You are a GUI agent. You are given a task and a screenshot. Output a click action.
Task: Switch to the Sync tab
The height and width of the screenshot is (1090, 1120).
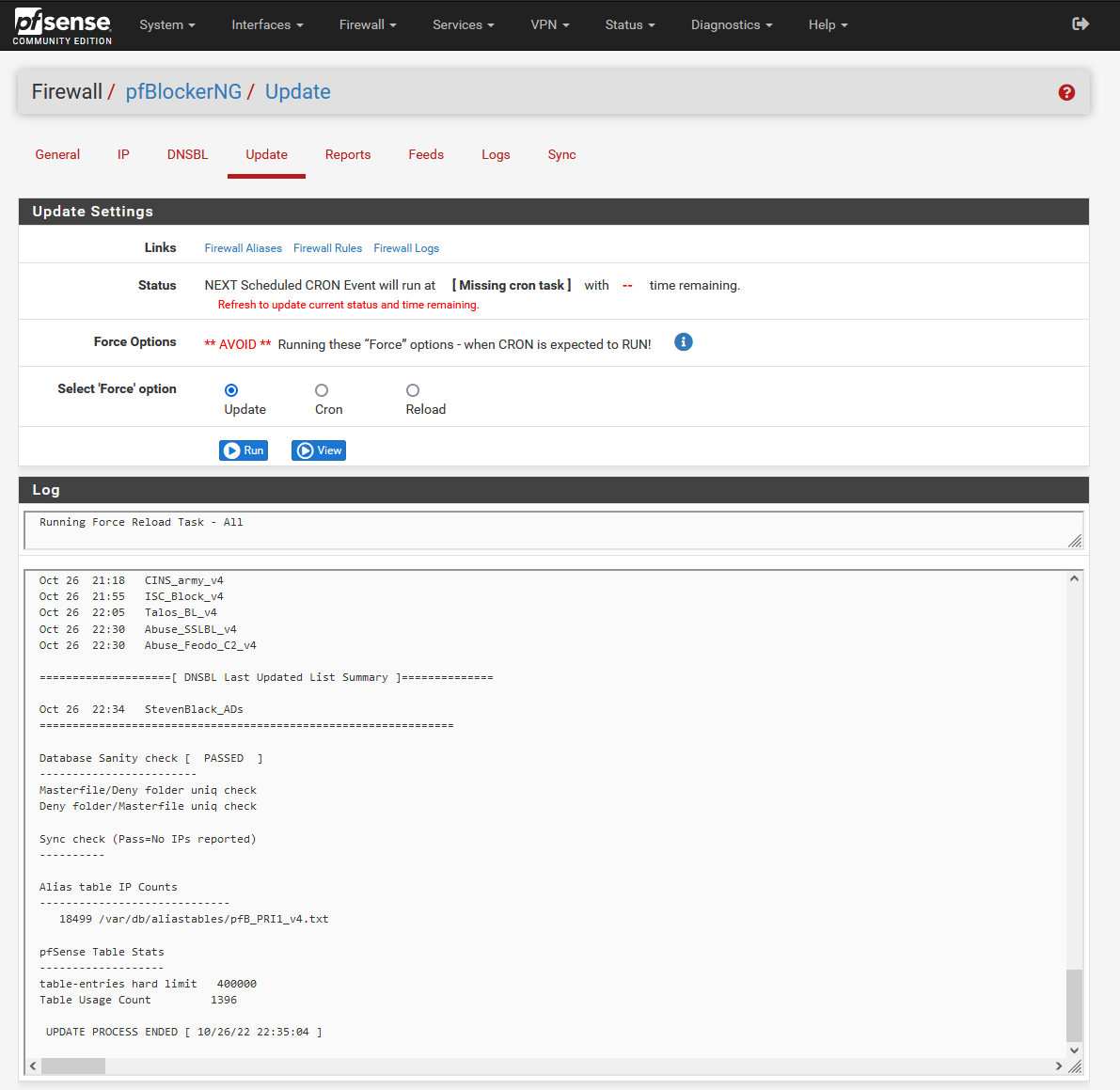[562, 155]
